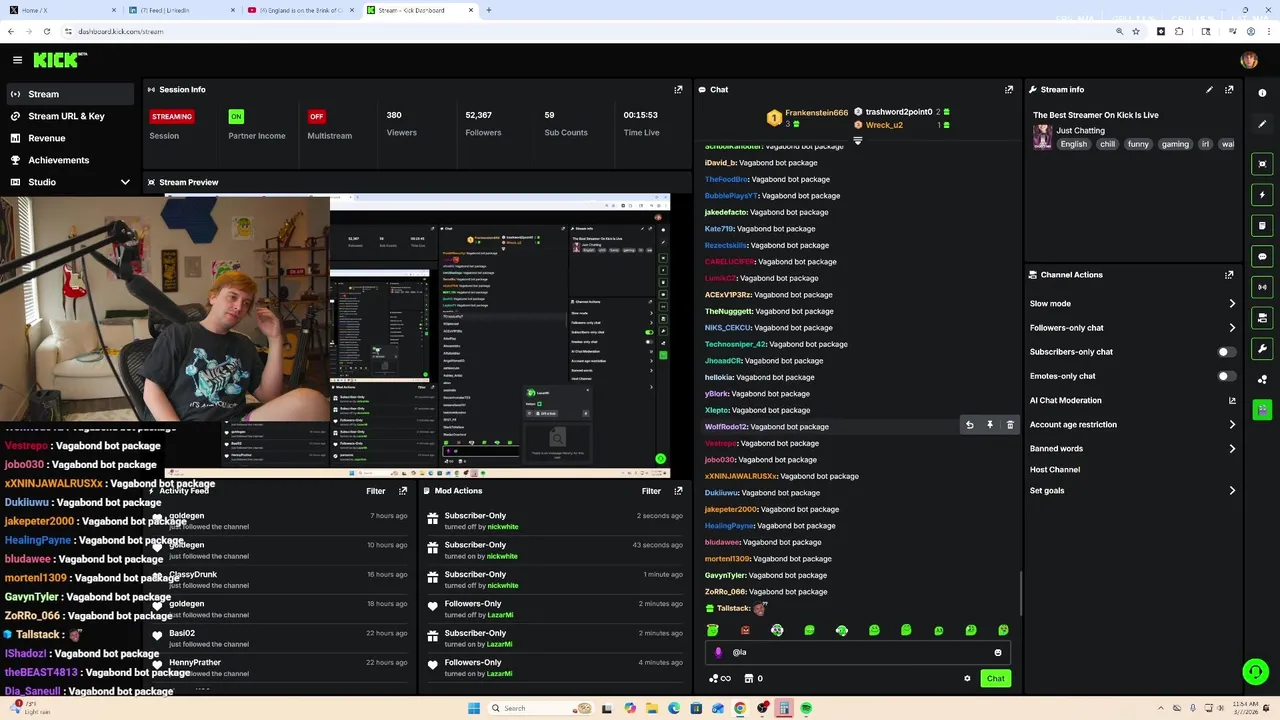The image size is (1280, 720).
Task: Click the English tag in Stream info
Action: 1074,144
